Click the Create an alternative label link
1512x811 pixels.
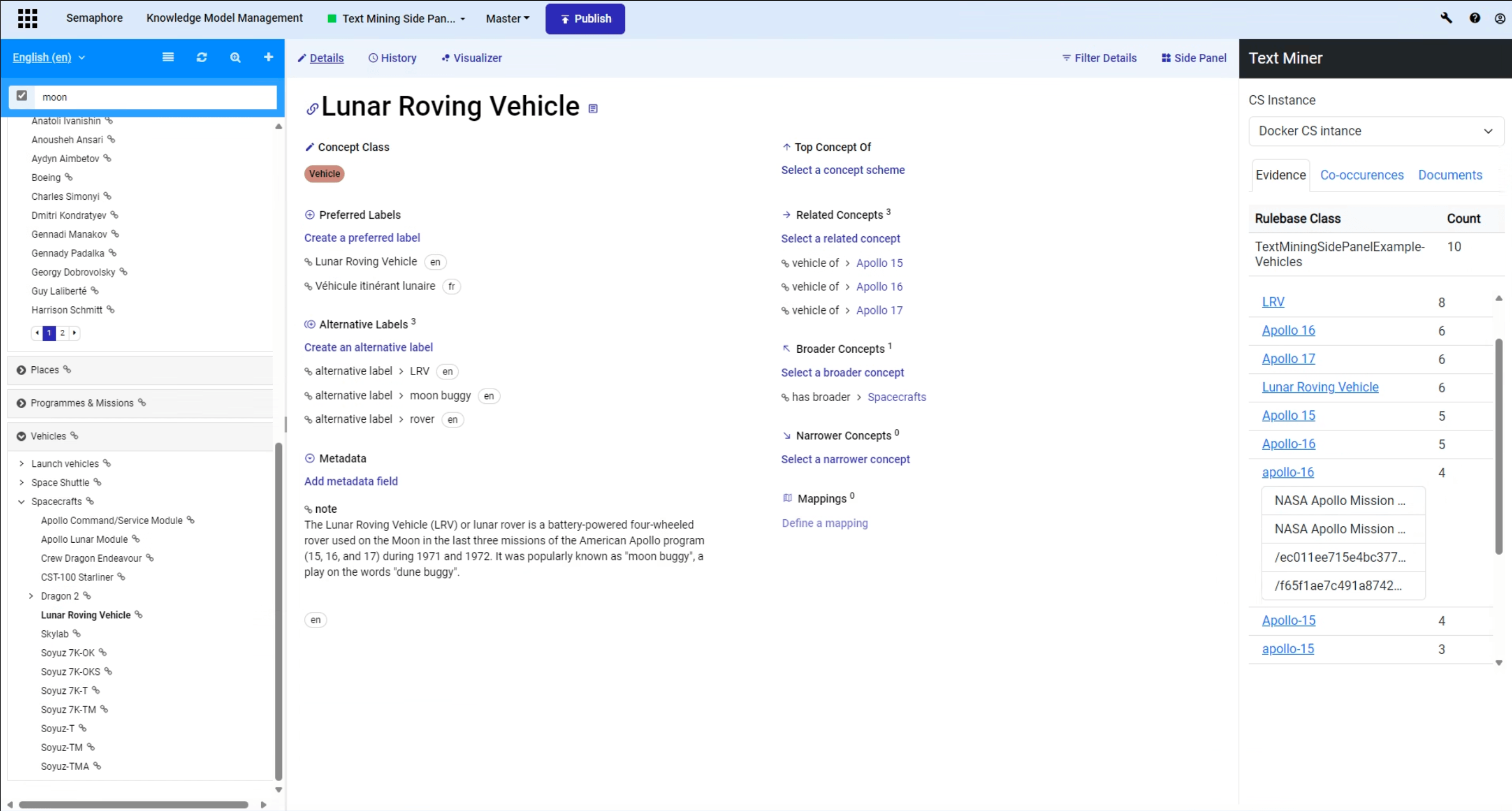point(368,347)
